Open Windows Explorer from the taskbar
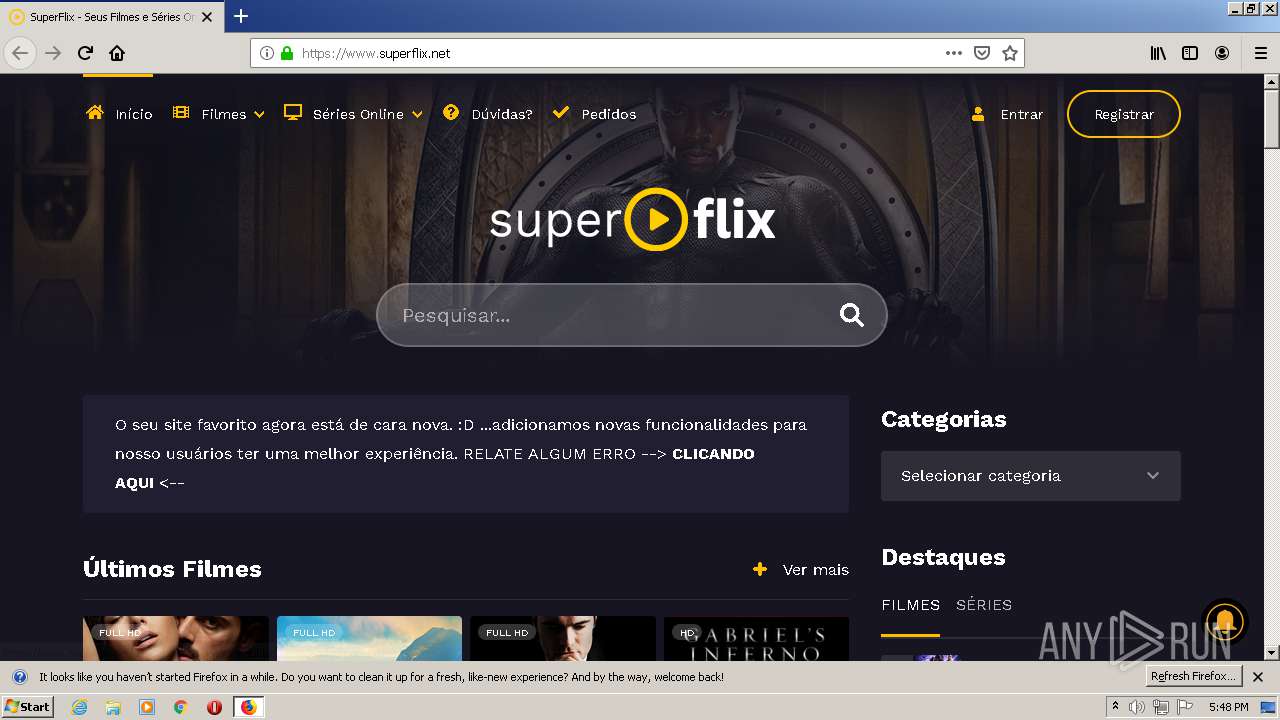The height and width of the screenshot is (720, 1280). pos(113,707)
